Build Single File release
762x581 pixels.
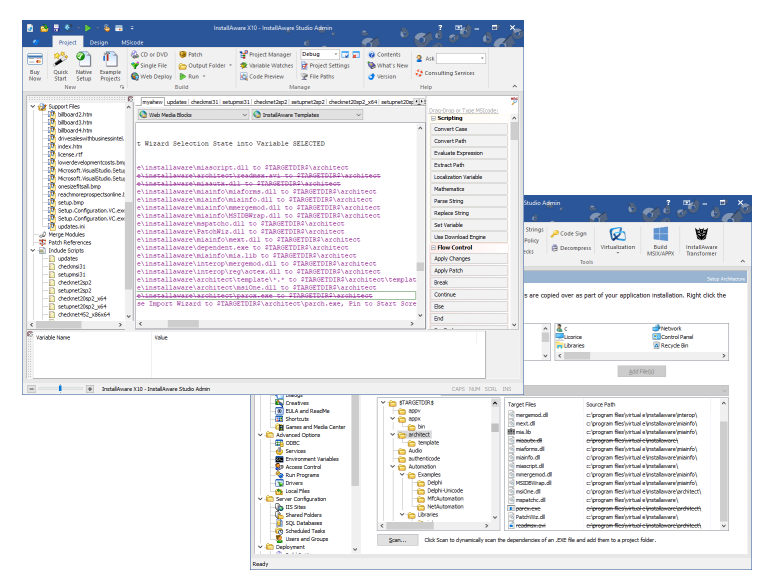tap(149, 66)
